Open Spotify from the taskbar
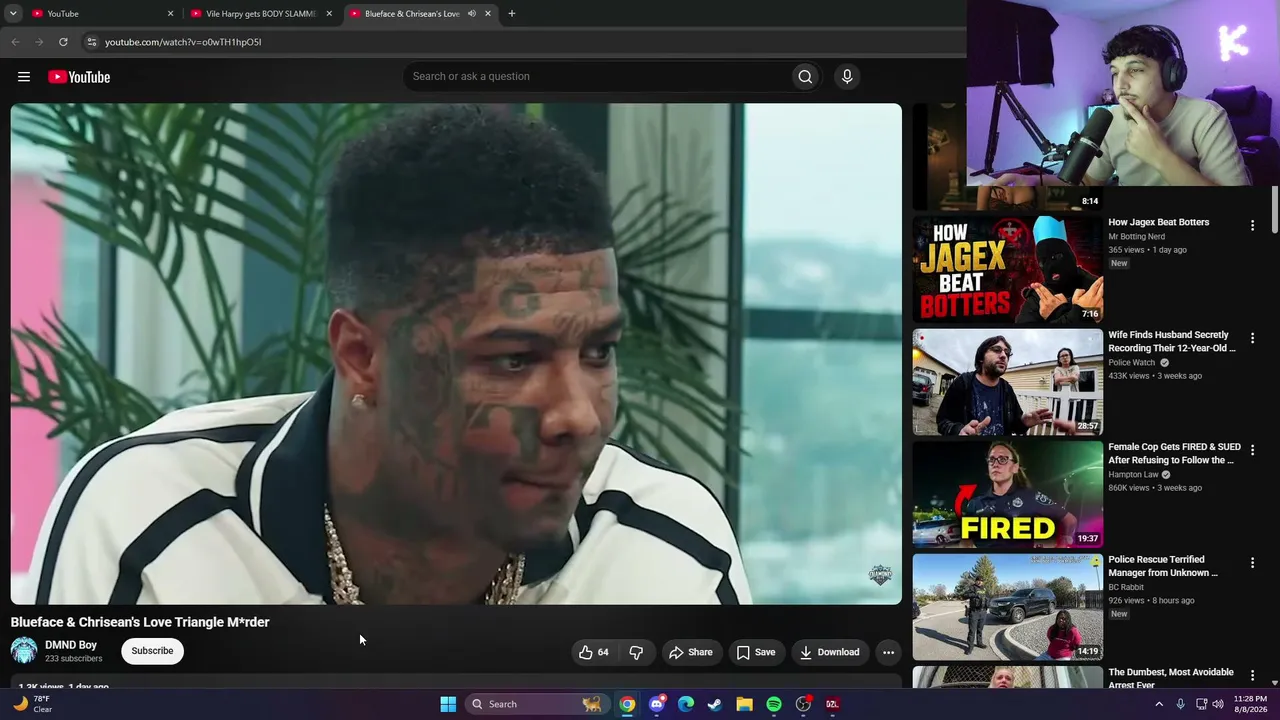 pos(774,704)
